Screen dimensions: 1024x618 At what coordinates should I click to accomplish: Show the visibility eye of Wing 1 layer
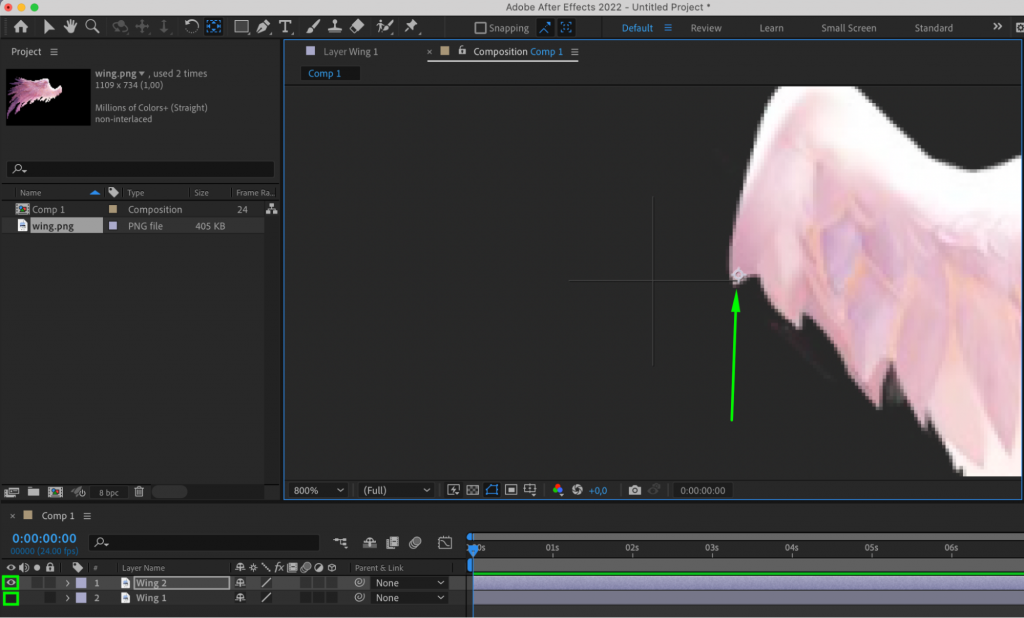click(10, 597)
